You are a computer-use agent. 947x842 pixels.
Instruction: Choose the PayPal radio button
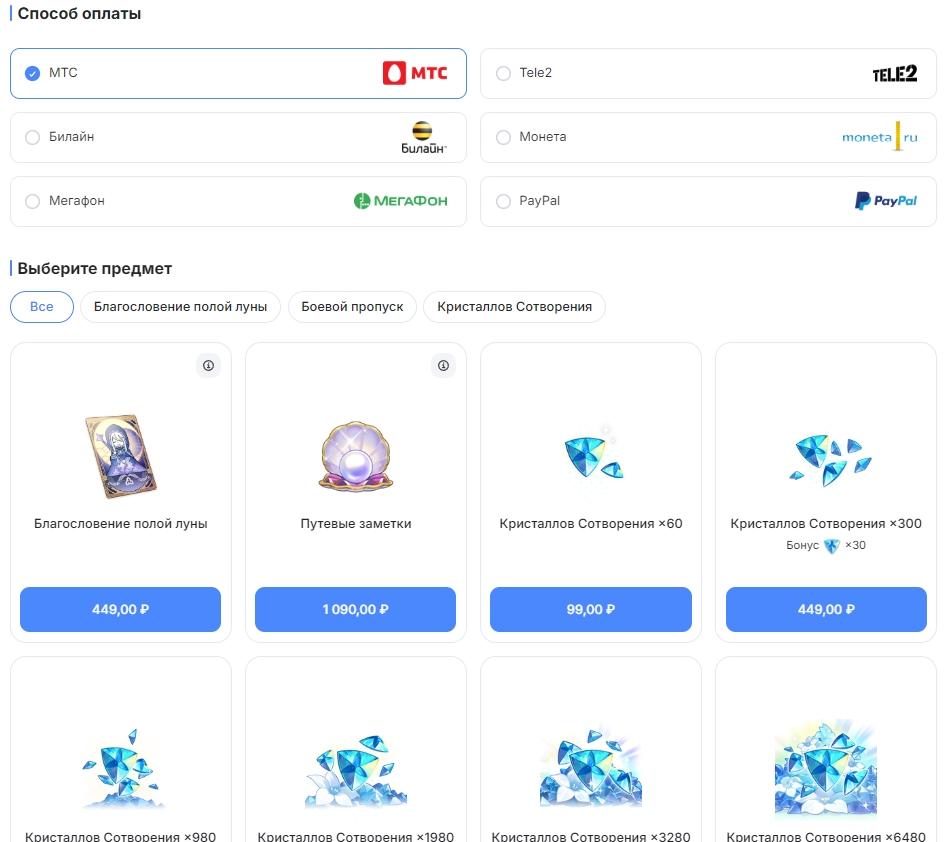coord(503,201)
